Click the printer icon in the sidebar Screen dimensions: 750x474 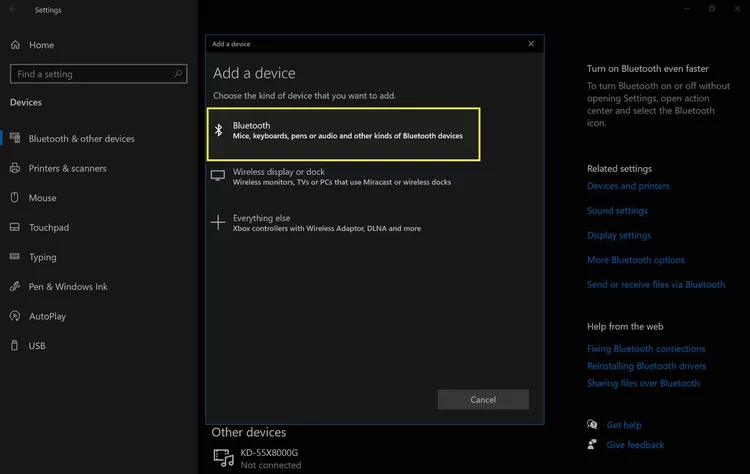click(x=15, y=168)
